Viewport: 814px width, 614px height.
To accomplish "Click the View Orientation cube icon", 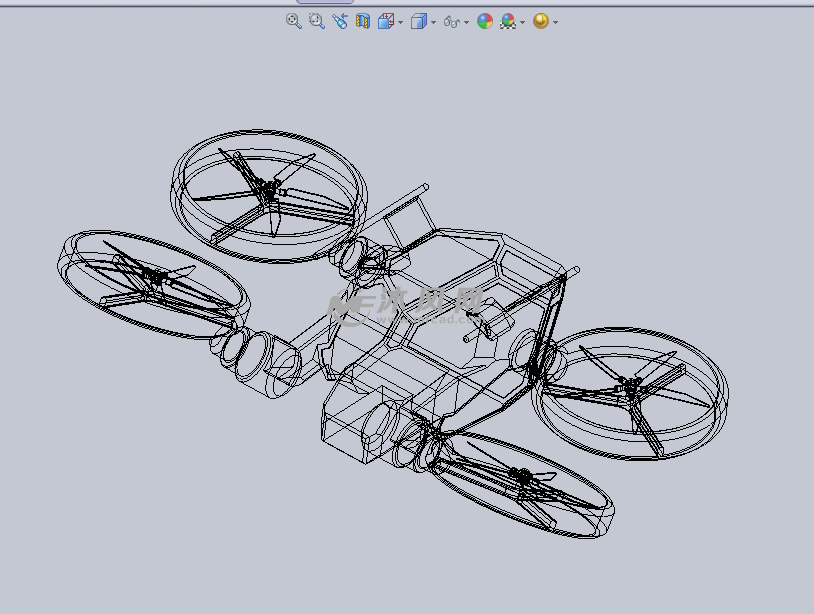I will pos(386,21).
